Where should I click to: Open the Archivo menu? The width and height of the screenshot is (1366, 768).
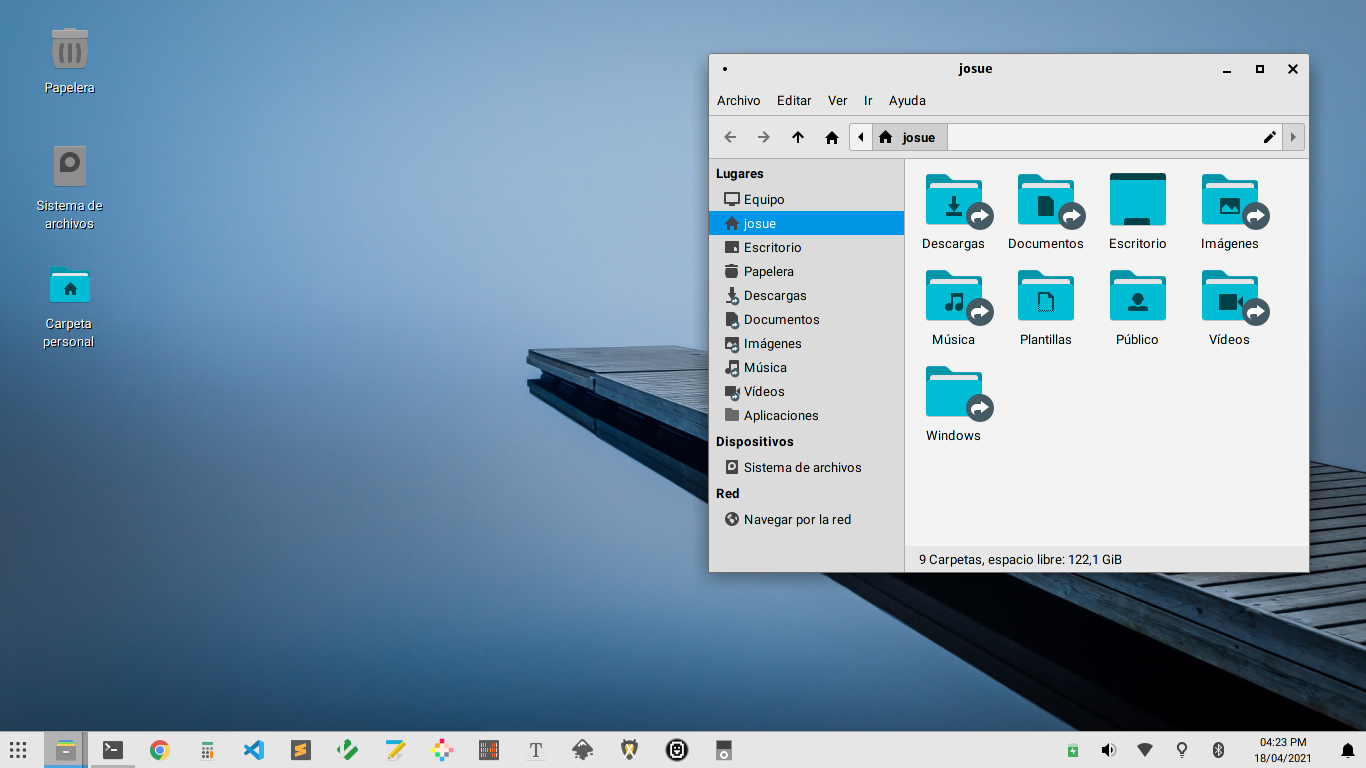coord(739,101)
